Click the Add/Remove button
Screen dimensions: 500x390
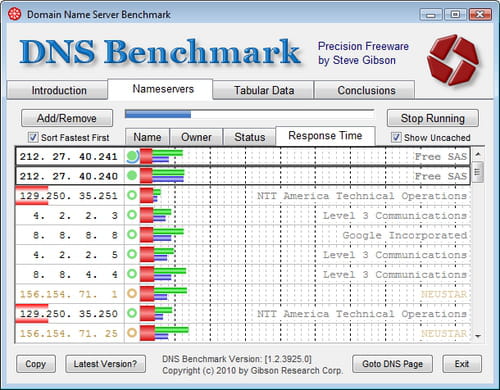coord(67,118)
